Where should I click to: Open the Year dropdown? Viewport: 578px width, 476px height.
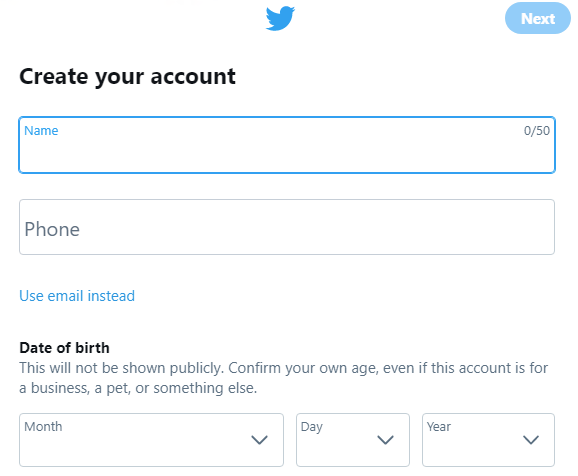[488, 440]
